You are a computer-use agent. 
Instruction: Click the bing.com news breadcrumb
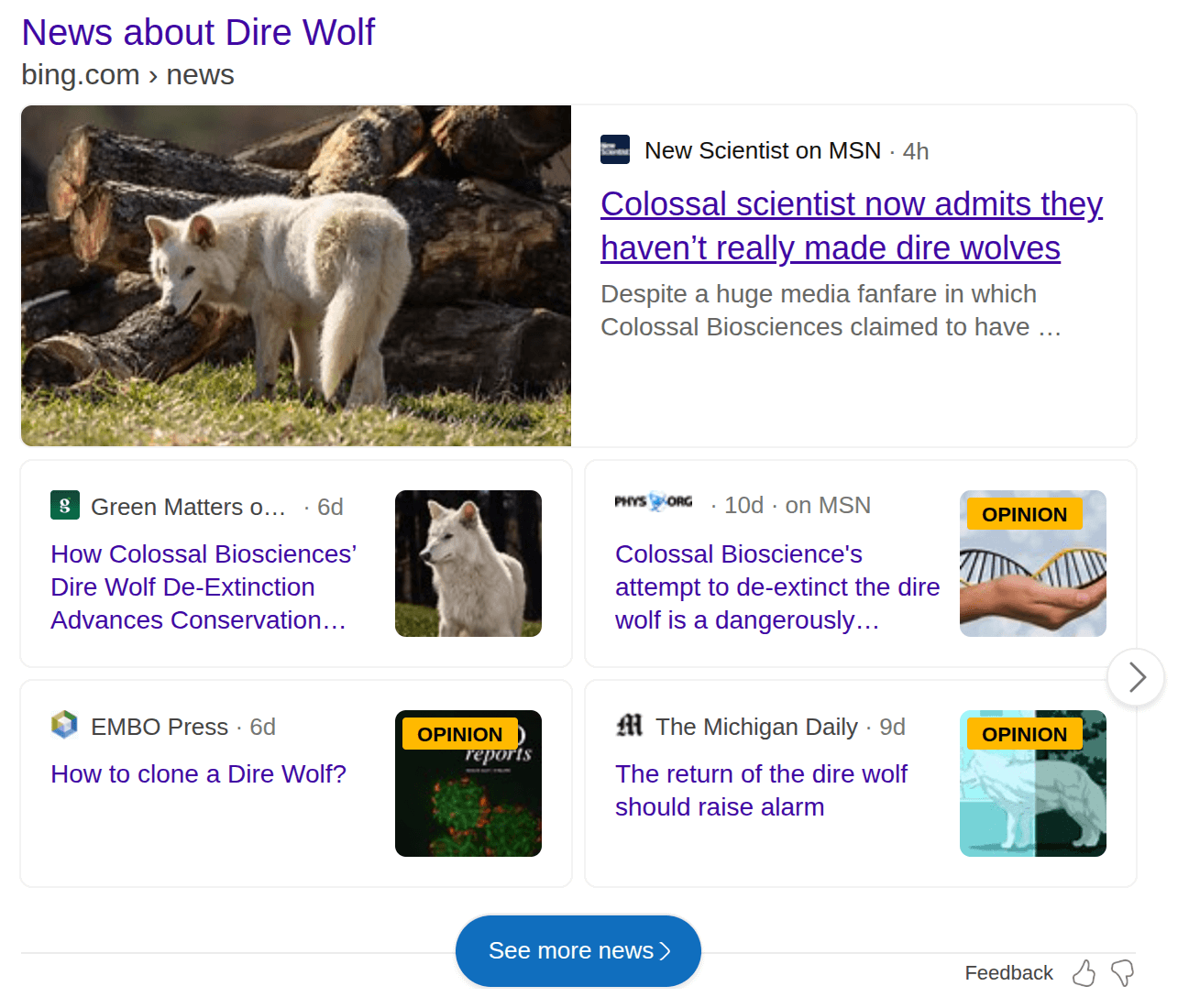tap(127, 74)
